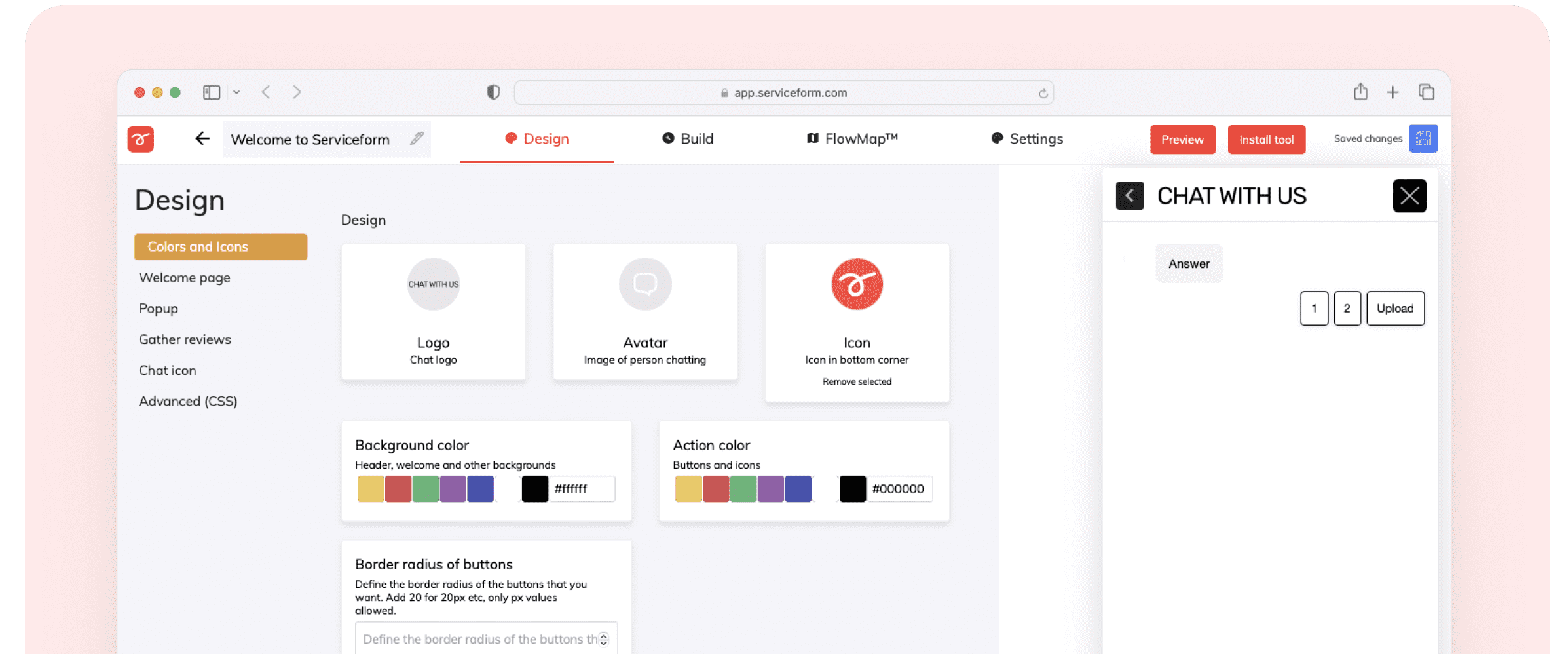Click the Logo circle image
The image size is (1568, 654).
[434, 284]
